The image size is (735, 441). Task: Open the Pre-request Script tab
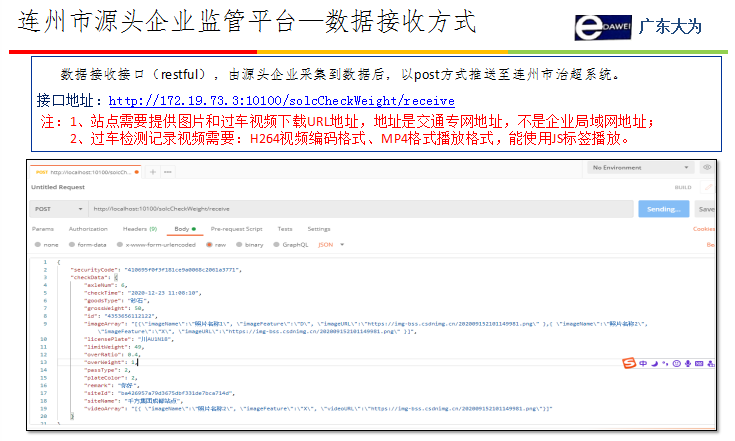point(237,229)
